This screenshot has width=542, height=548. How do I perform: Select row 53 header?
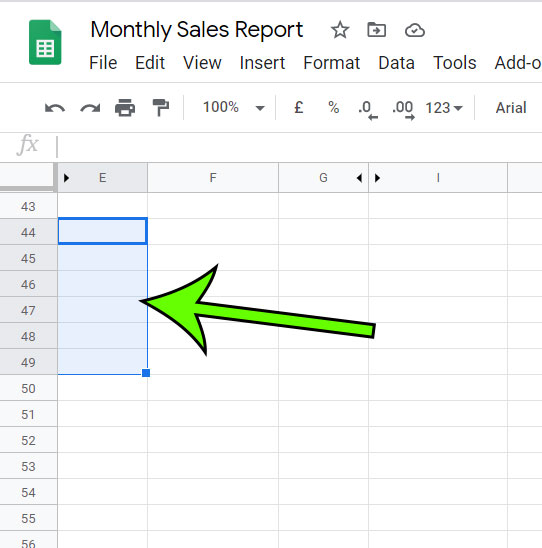[x=28, y=466]
